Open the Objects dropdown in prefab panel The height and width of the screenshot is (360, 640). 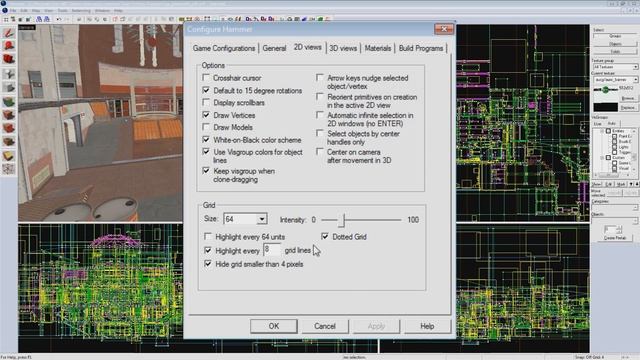[636, 220]
